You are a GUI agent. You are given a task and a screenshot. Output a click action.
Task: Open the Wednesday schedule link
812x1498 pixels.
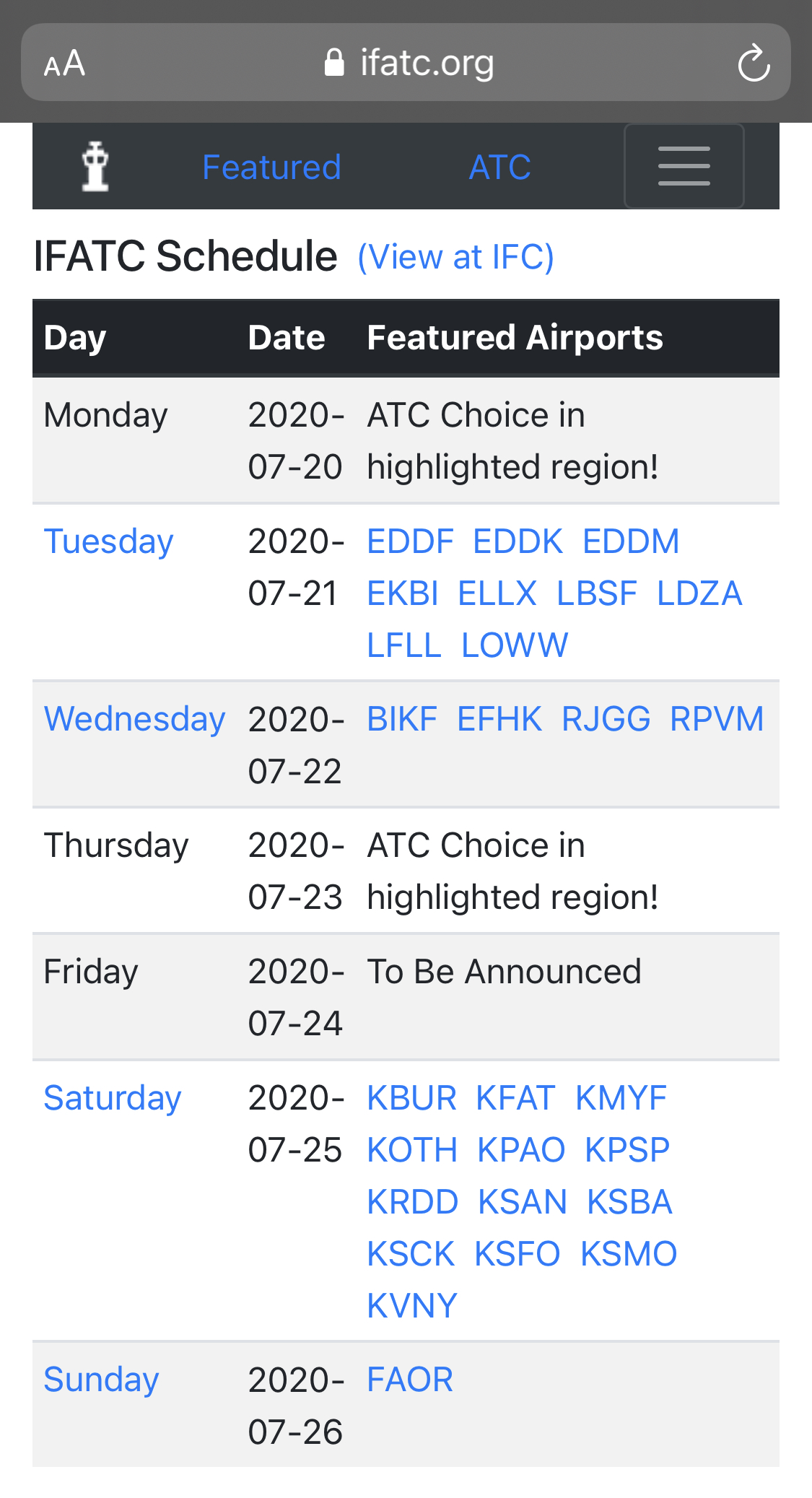coord(135,719)
